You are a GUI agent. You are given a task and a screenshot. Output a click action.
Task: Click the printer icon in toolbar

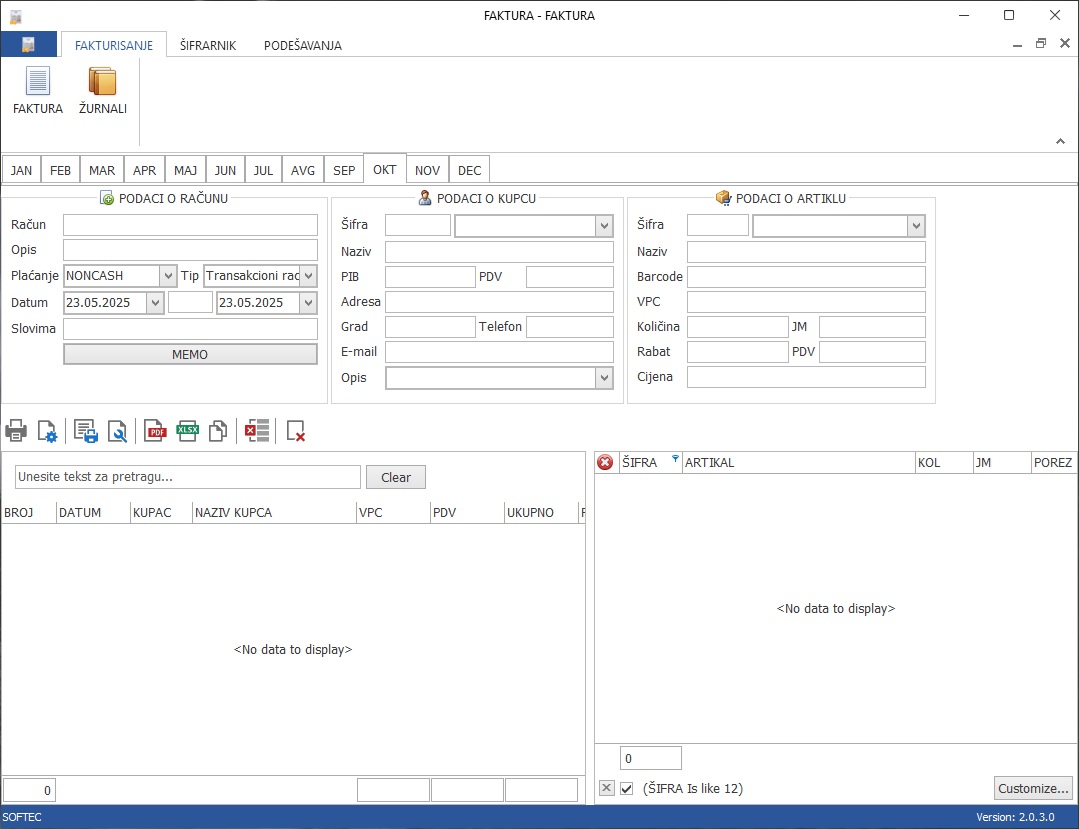pyautogui.click(x=16, y=431)
